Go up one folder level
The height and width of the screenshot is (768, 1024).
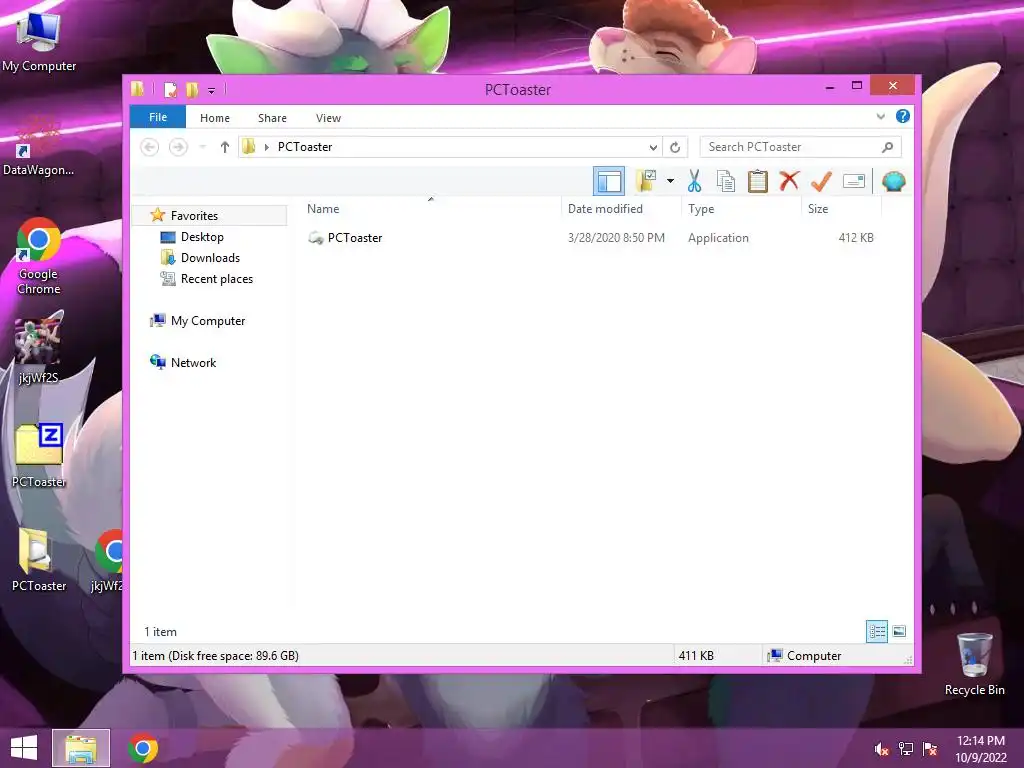[x=225, y=147]
